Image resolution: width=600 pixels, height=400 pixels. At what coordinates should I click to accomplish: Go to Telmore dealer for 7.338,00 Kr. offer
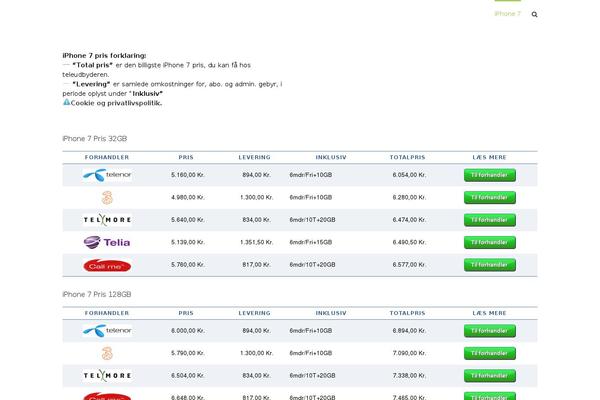(x=490, y=376)
